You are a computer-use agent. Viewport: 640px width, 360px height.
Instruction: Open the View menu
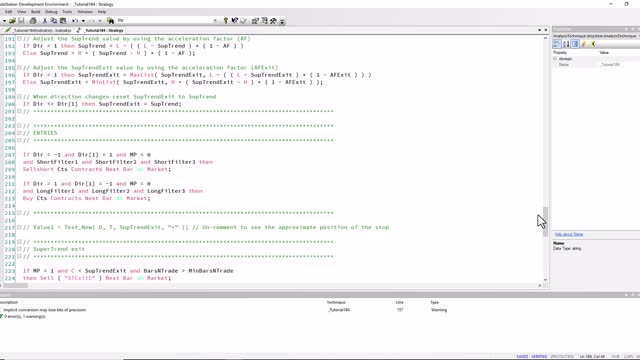tap(21, 12)
